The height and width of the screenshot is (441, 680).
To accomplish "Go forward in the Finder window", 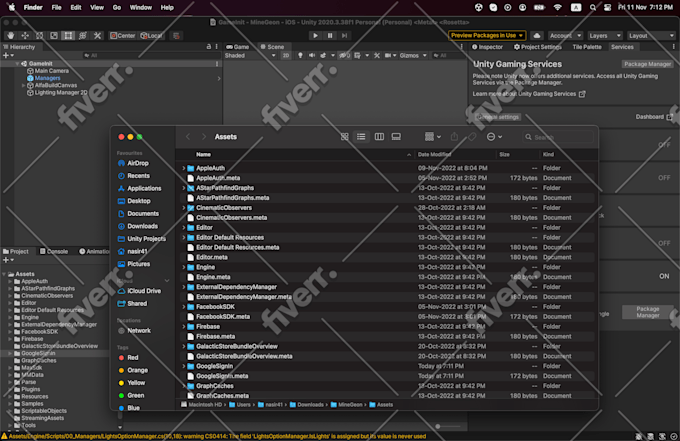I will click(x=203, y=137).
